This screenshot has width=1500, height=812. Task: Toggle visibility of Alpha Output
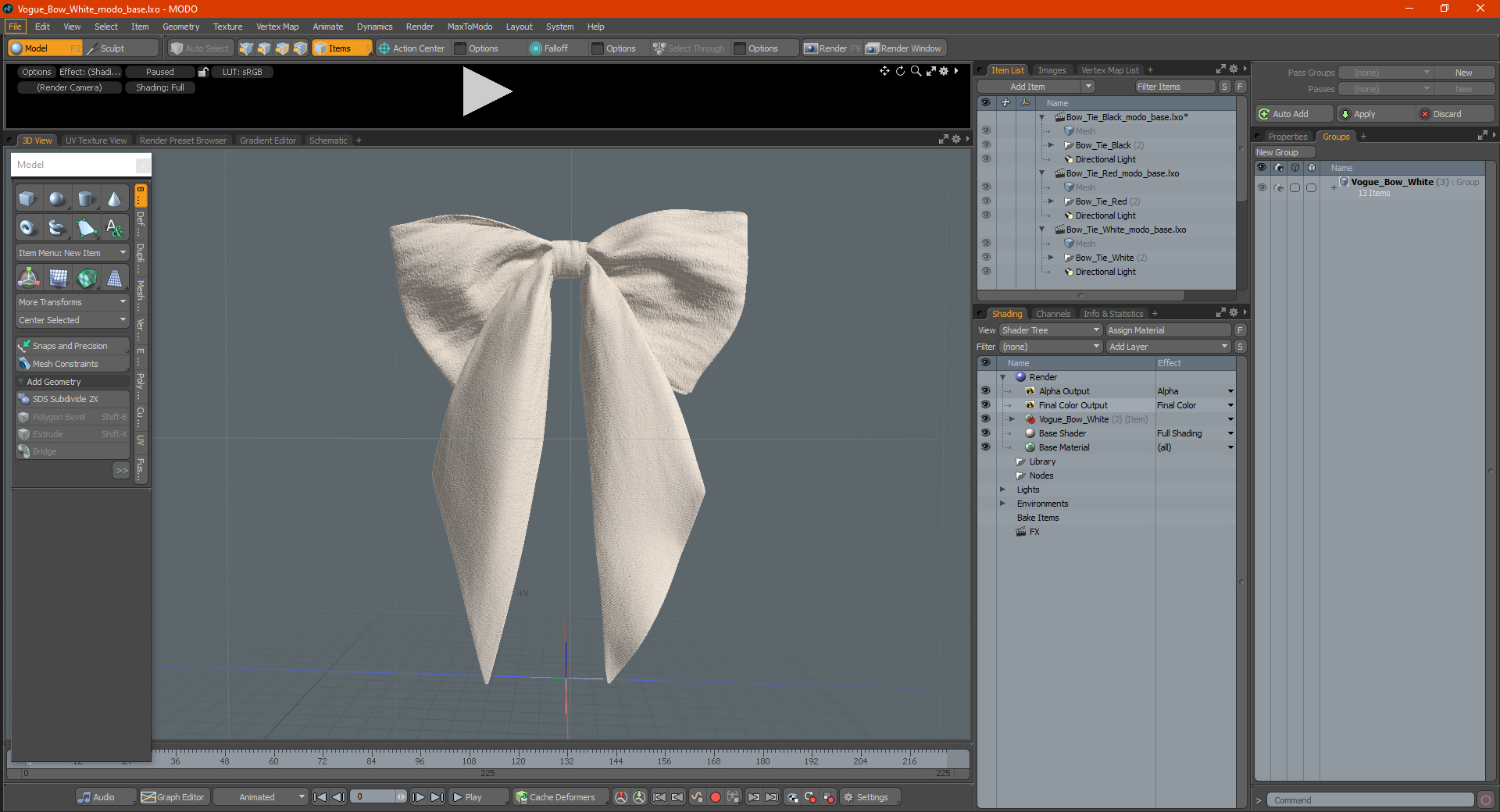[x=985, y=391]
